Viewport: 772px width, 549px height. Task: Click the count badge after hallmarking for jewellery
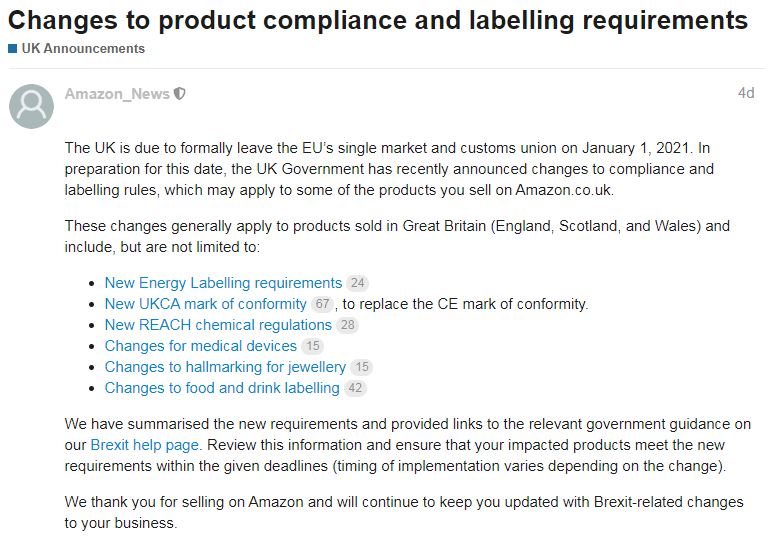(362, 368)
